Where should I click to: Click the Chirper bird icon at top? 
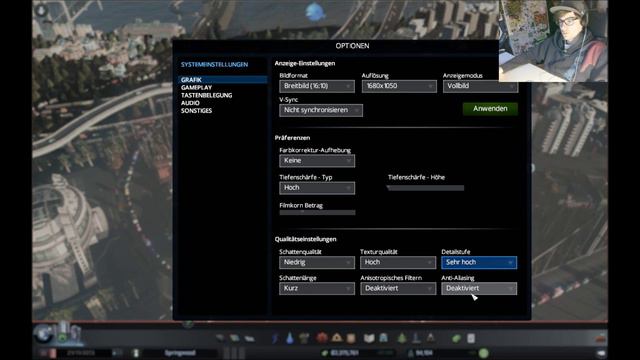point(315,12)
